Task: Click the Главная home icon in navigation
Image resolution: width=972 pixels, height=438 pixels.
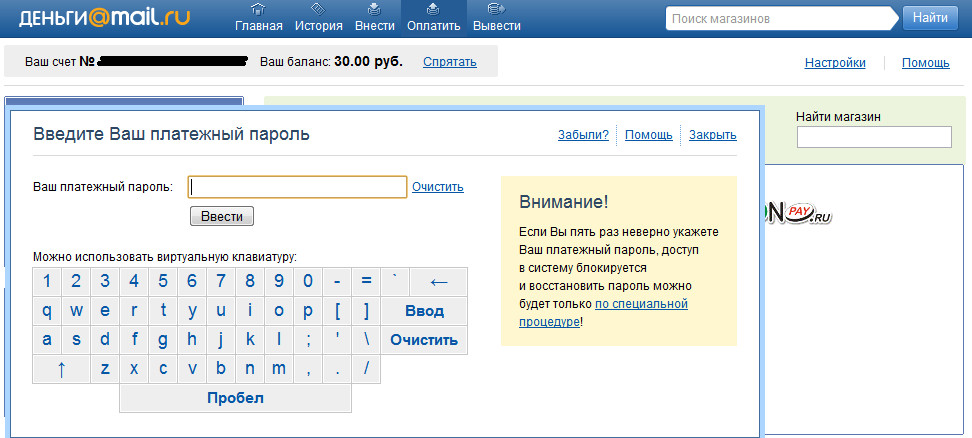Action: pyautogui.click(x=258, y=10)
